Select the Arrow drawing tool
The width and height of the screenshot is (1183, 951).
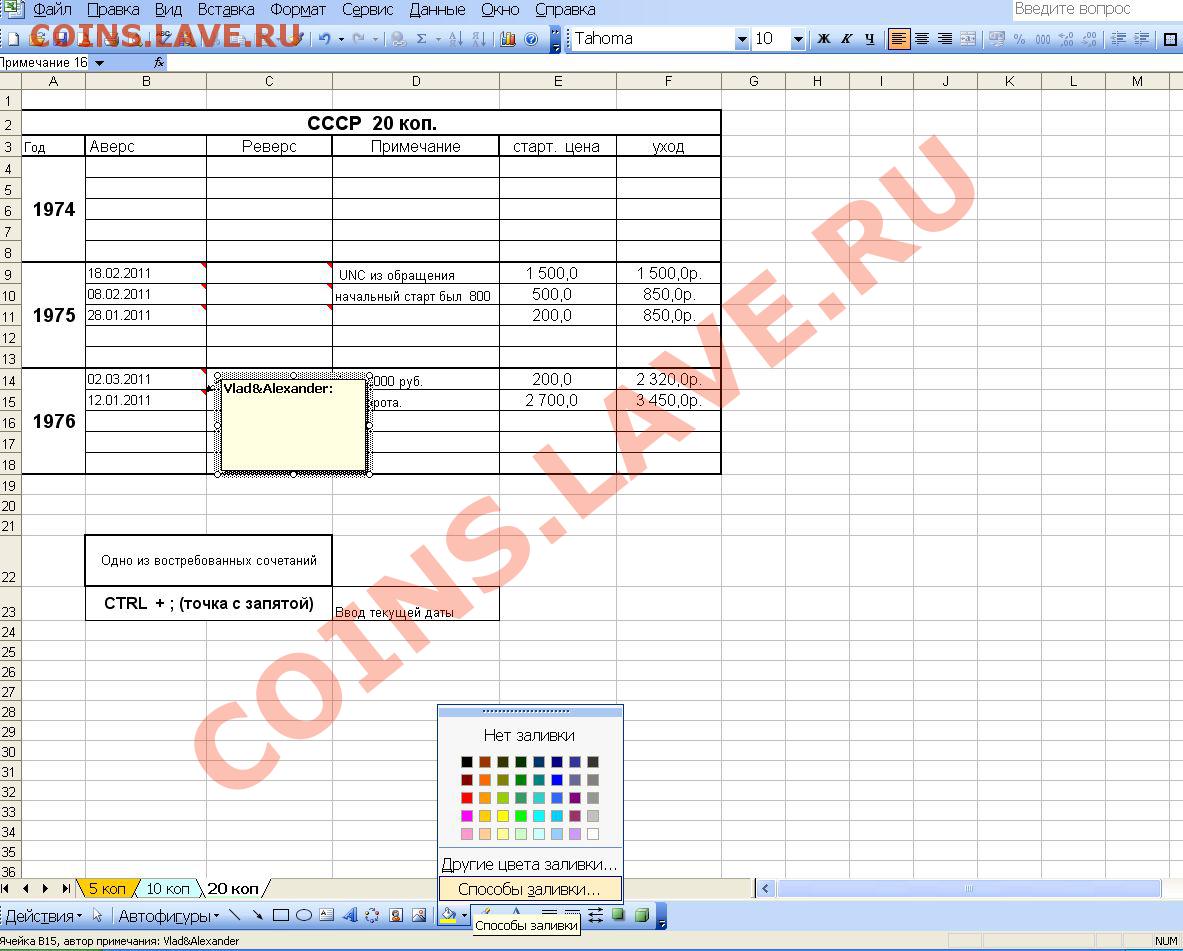point(257,916)
